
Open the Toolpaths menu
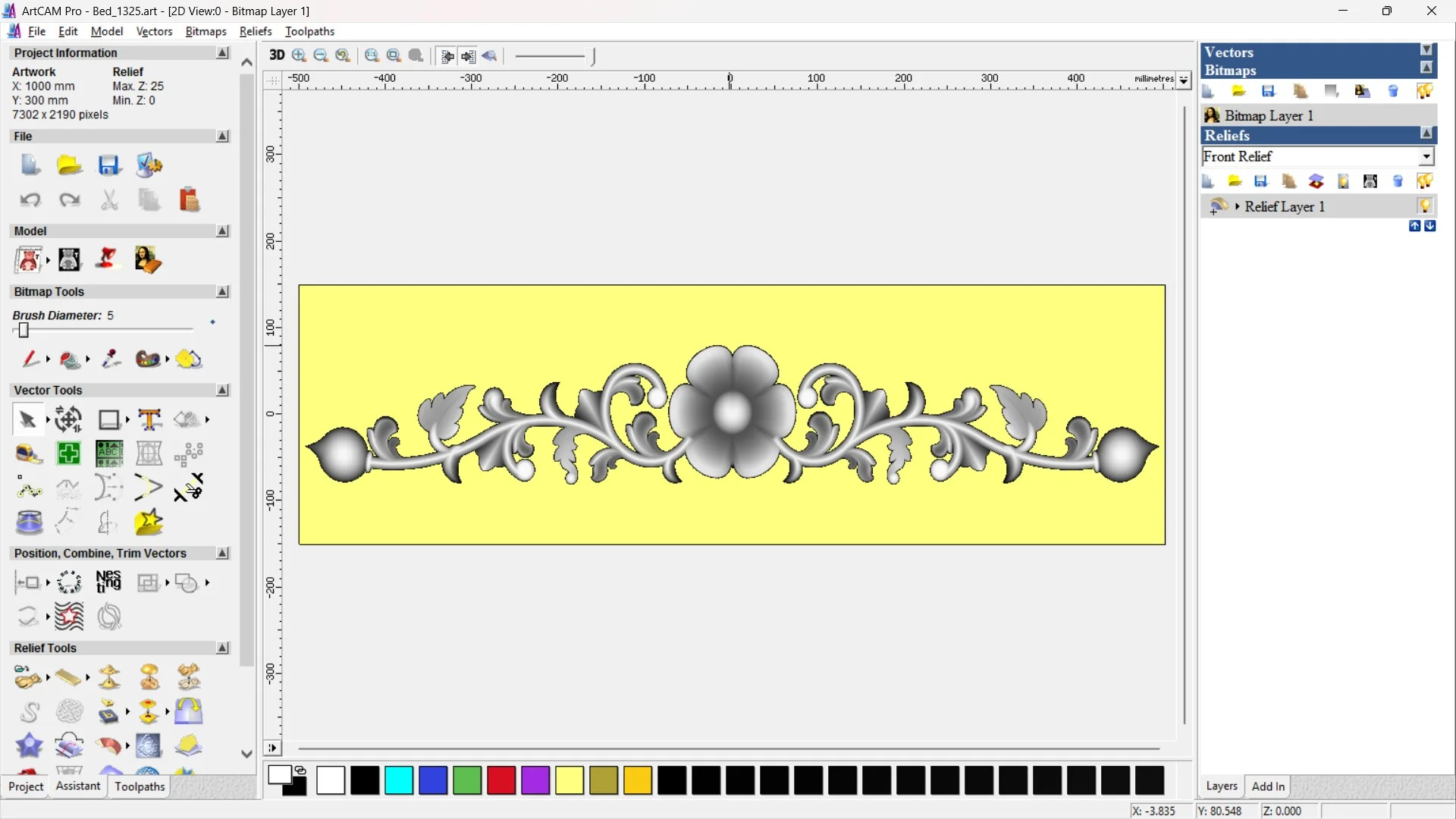(x=309, y=31)
